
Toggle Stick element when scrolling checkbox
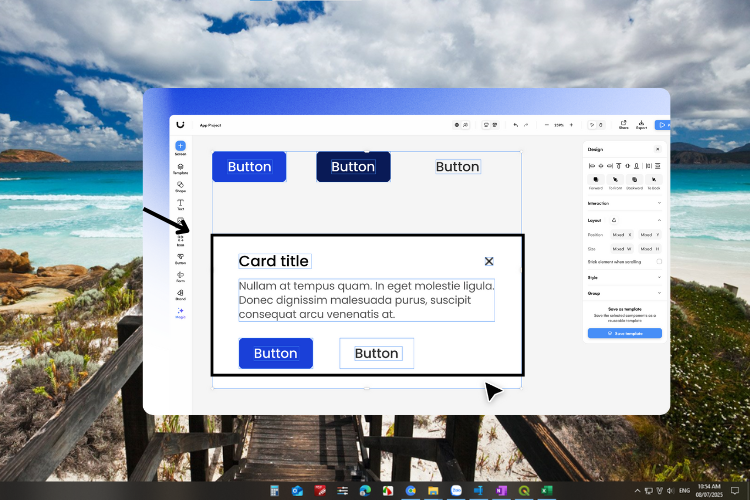tap(659, 262)
